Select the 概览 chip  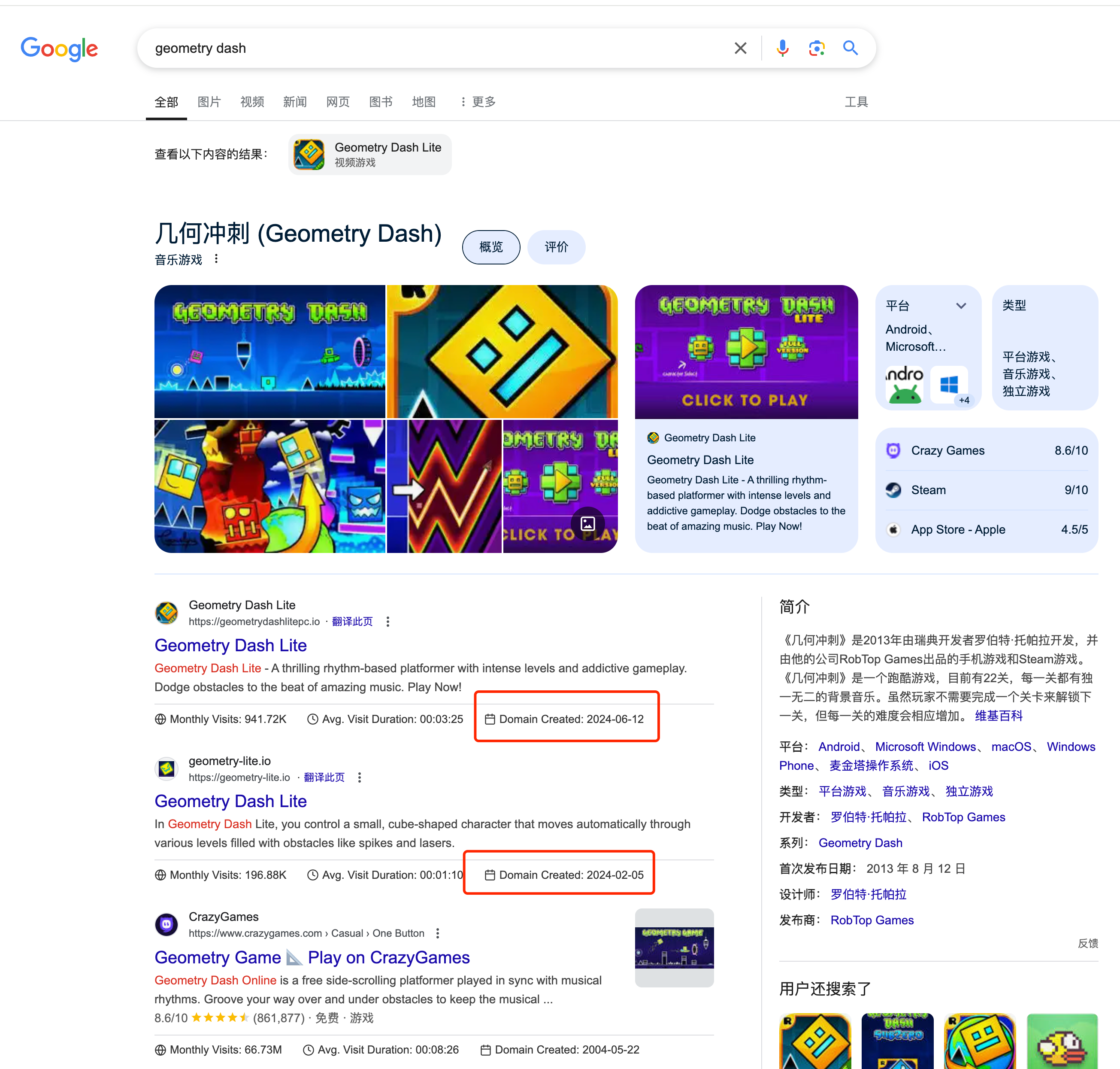click(x=491, y=247)
